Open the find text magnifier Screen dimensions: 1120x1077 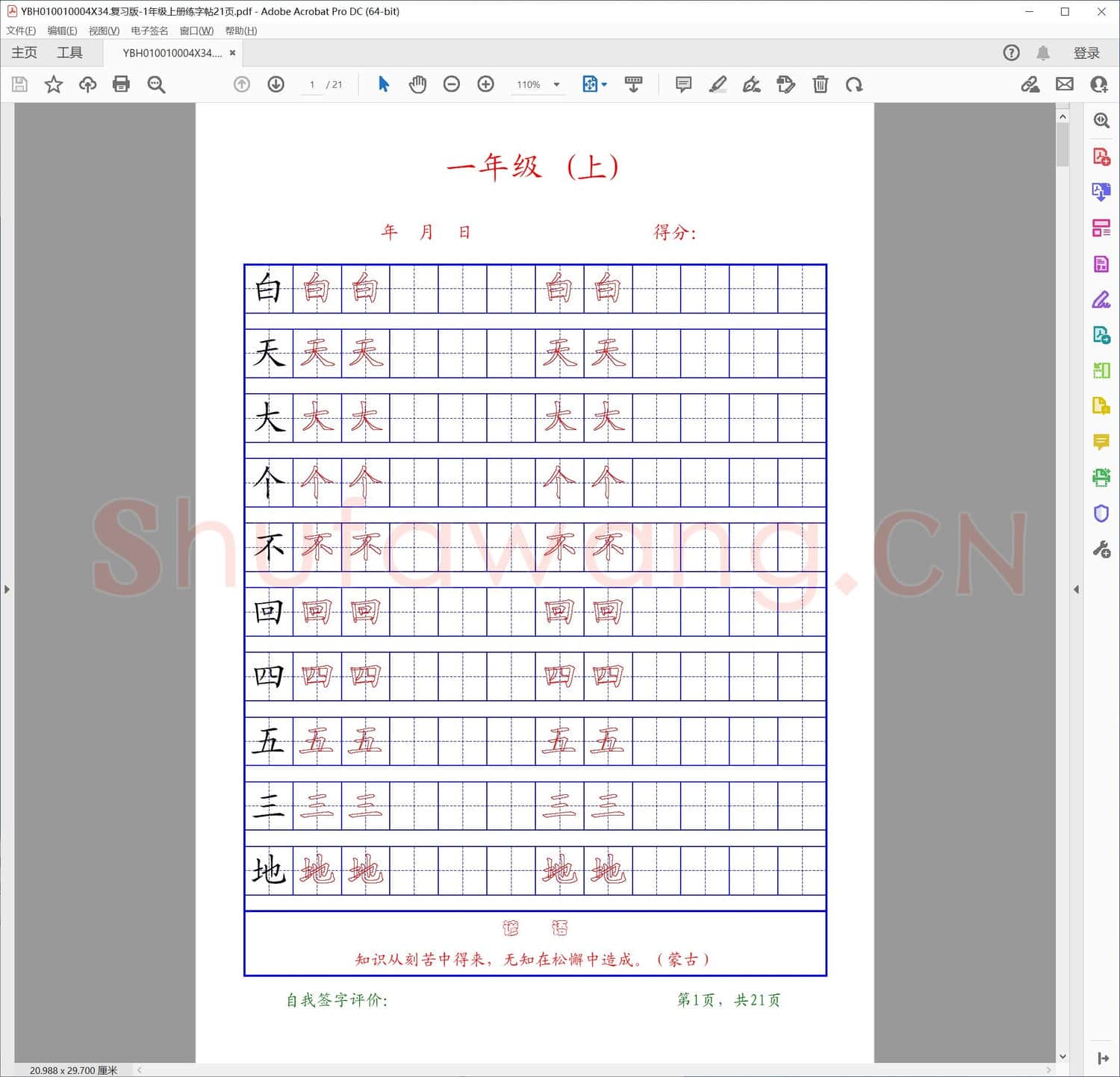point(156,84)
